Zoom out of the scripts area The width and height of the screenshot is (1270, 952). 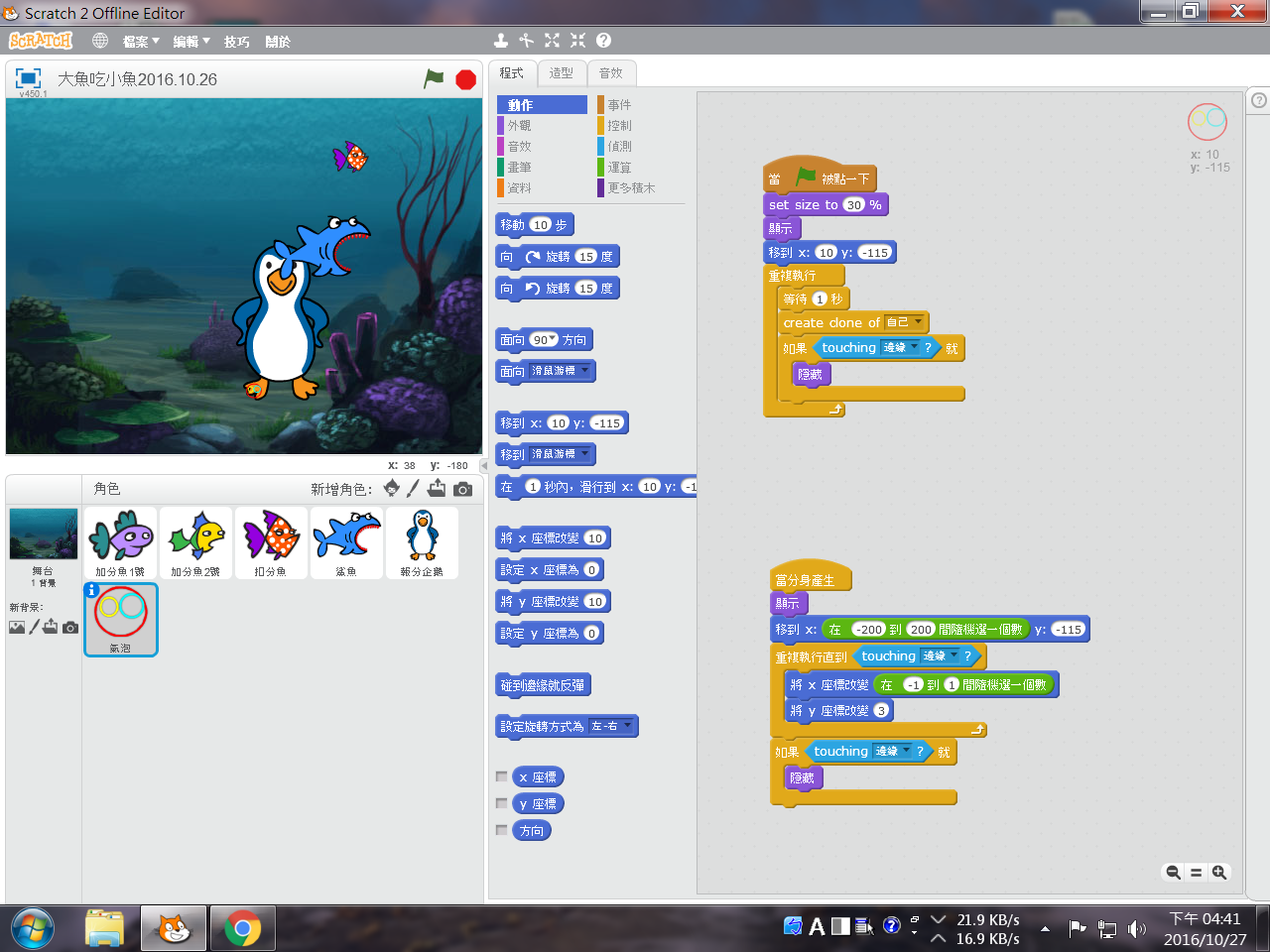(x=1173, y=873)
